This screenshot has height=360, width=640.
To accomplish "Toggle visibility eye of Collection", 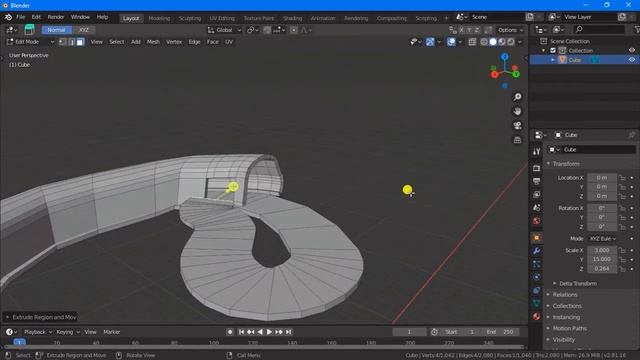I will tap(632, 51).
